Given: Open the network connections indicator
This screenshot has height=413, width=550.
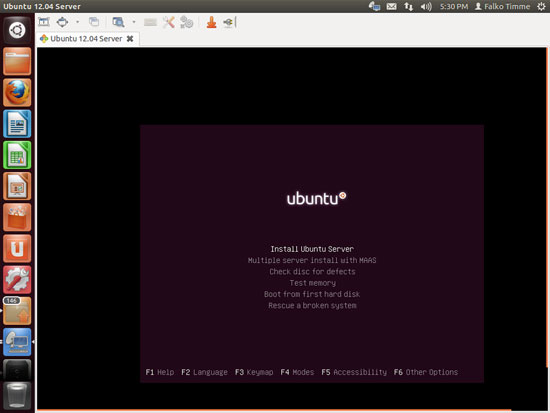Looking at the screenshot, I should point(408,6).
